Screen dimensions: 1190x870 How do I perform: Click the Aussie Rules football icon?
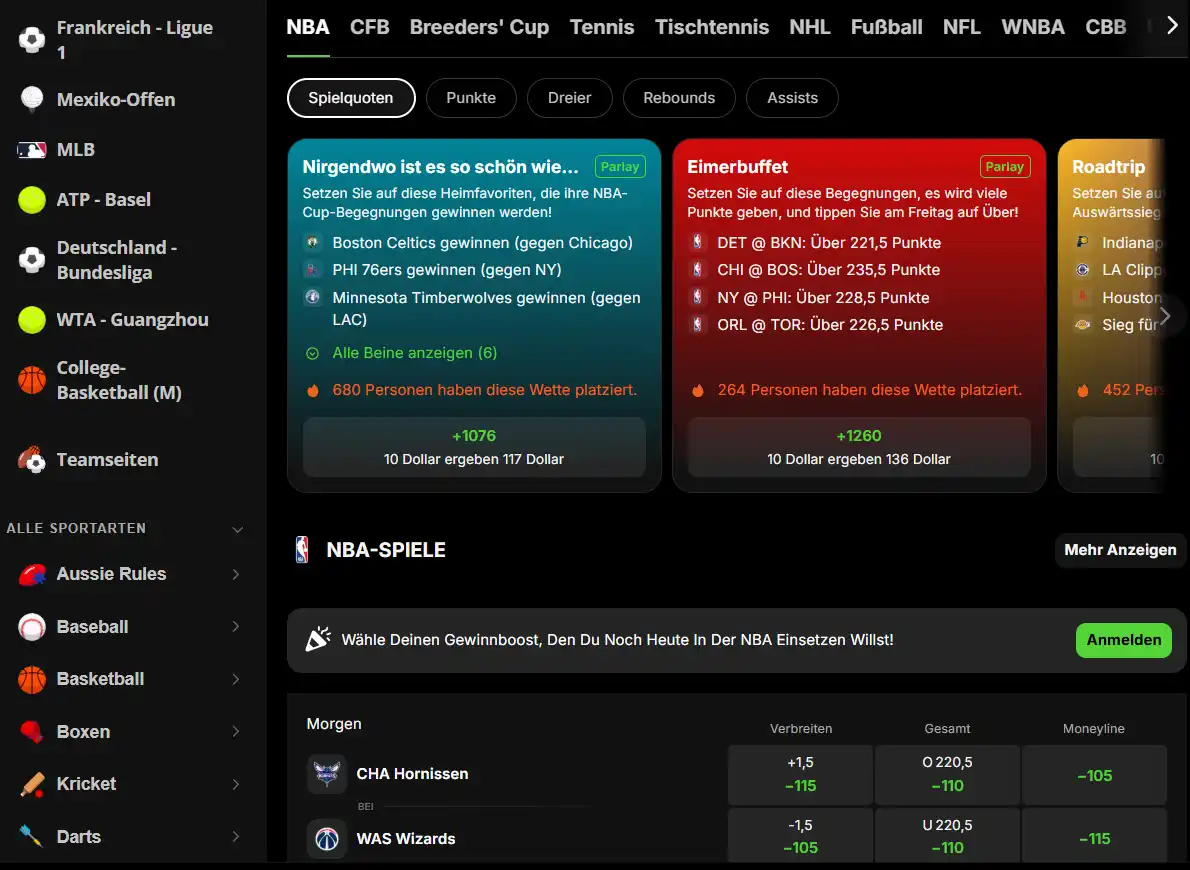click(x=32, y=574)
